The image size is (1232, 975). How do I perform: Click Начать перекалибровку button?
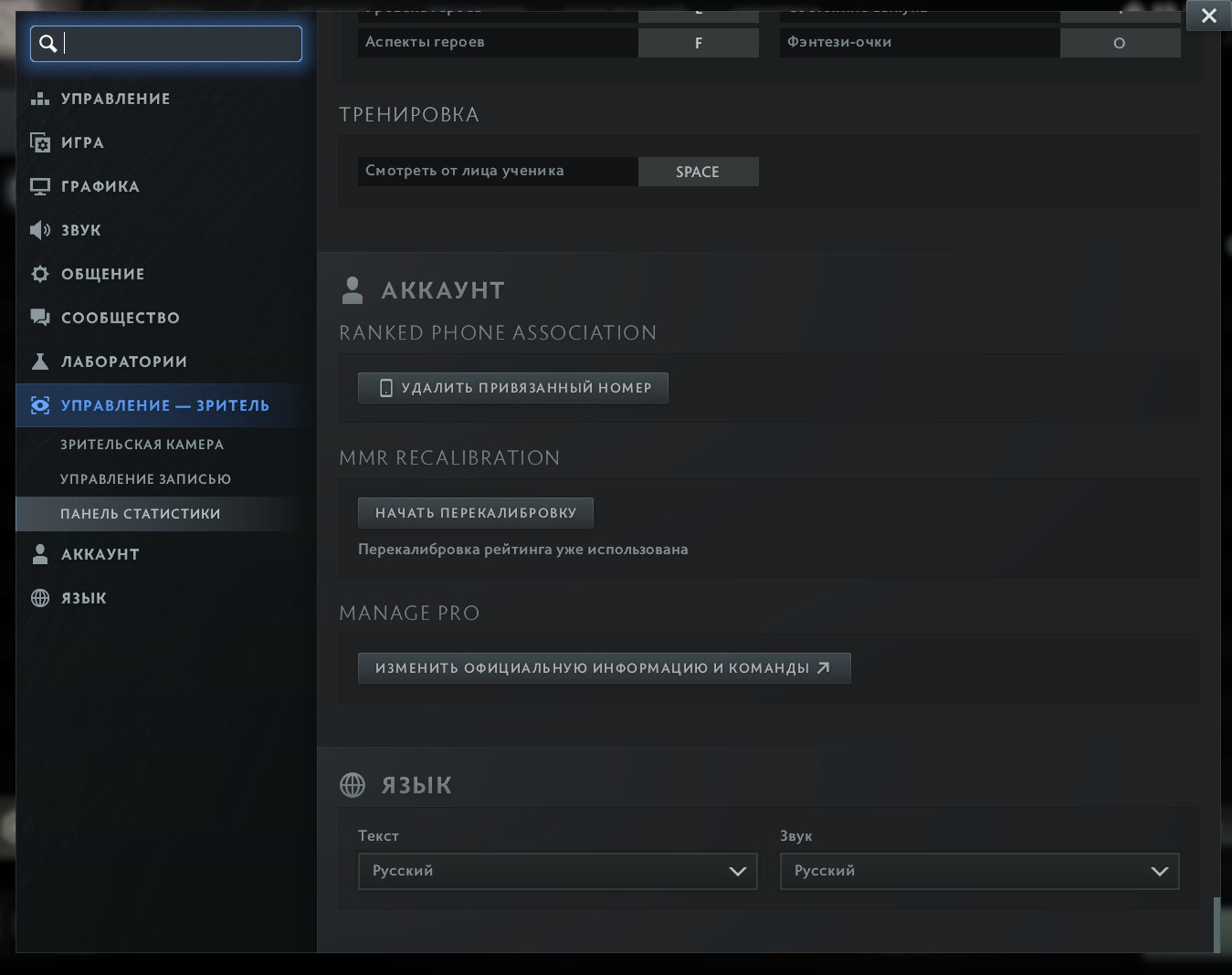[476, 513]
